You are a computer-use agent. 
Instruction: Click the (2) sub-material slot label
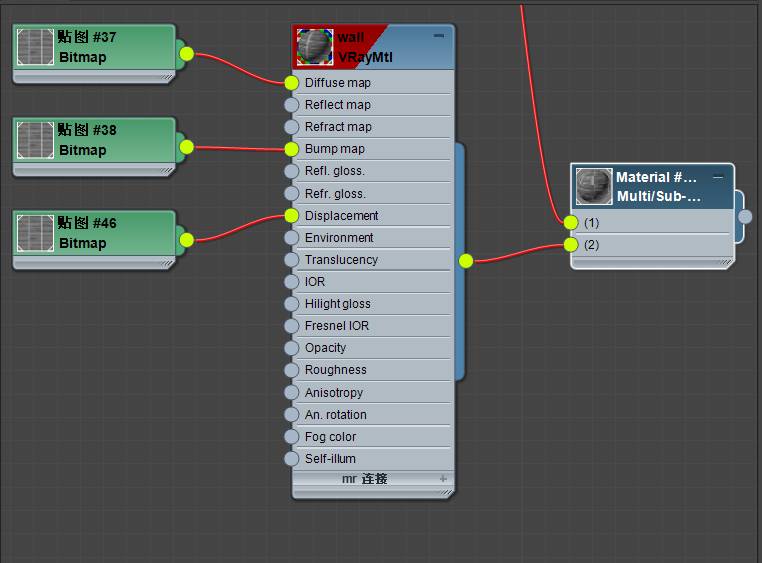pyautogui.click(x=591, y=244)
